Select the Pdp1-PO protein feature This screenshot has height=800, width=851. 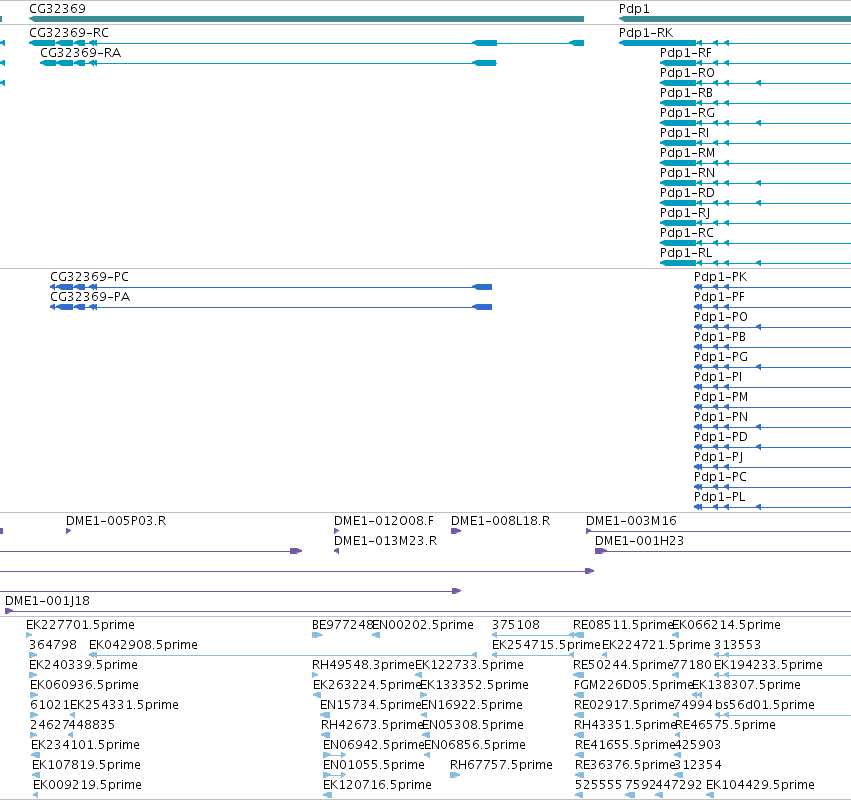(721, 317)
